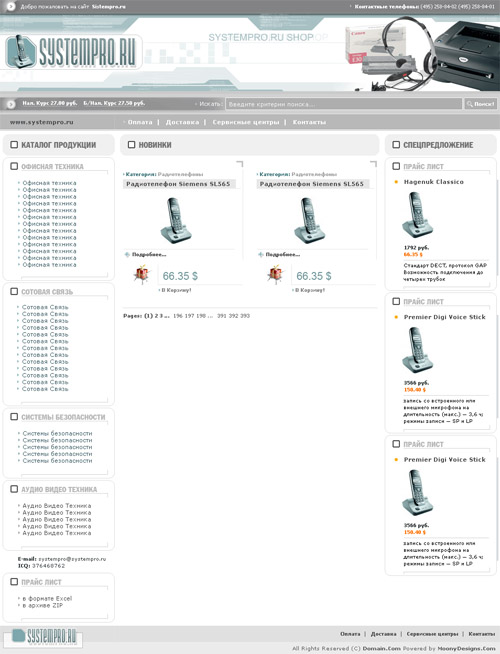500x654 pixels.
Task: Open the MoonyDesigns.Com link in the footer
Action: tap(466, 649)
